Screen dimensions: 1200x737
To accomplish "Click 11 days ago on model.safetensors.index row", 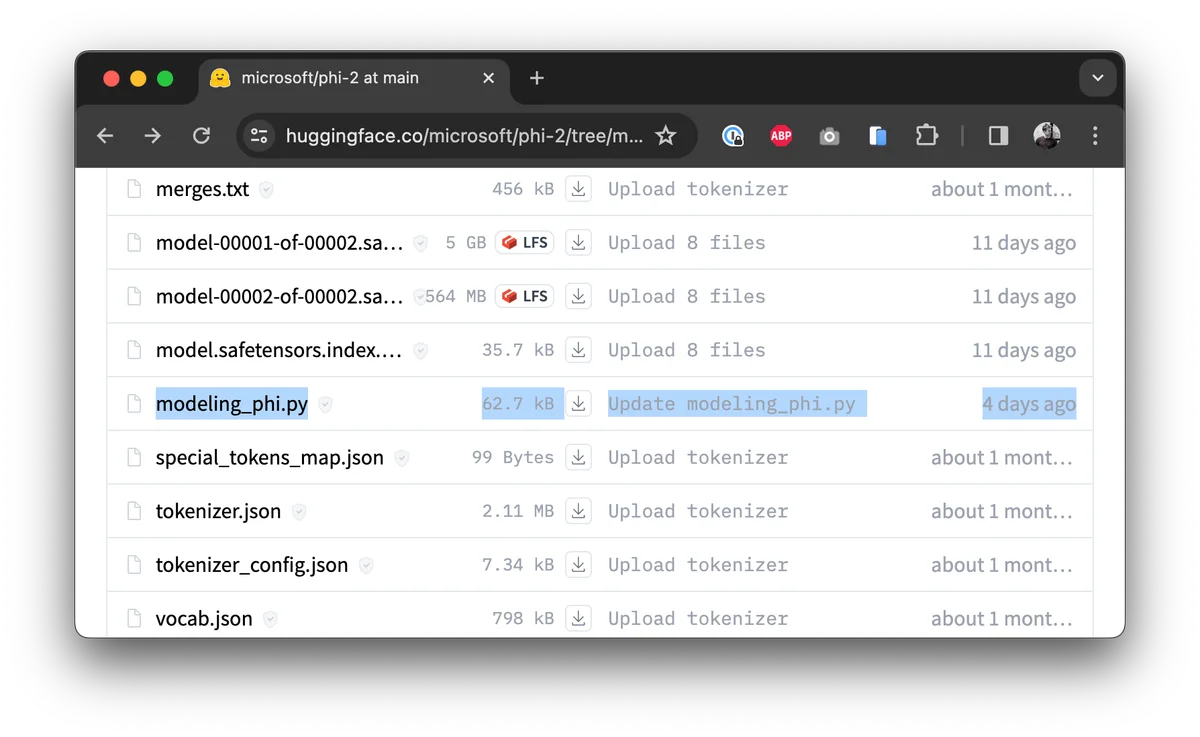I will (1024, 350).
